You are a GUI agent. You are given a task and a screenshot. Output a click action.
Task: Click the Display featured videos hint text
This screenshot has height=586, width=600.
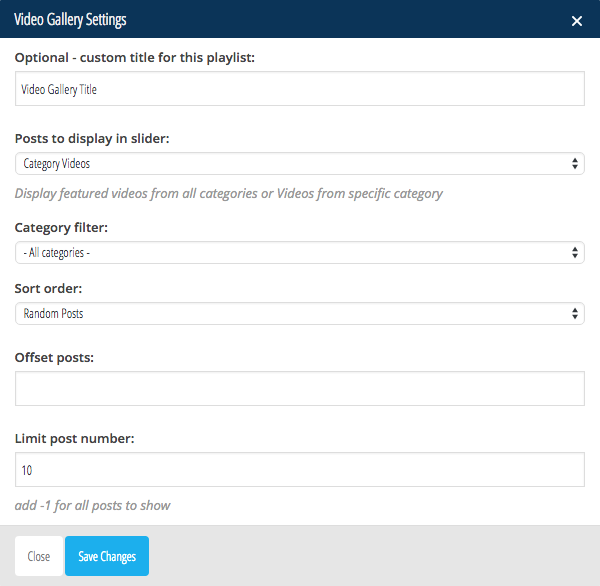[x=228, y=194]
